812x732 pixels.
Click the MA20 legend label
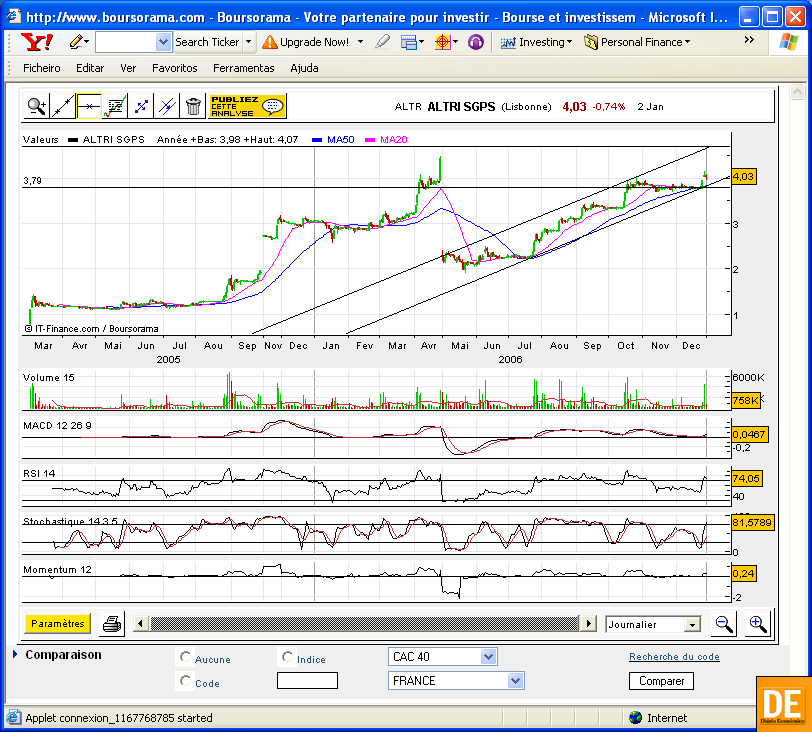click(394, 139)
